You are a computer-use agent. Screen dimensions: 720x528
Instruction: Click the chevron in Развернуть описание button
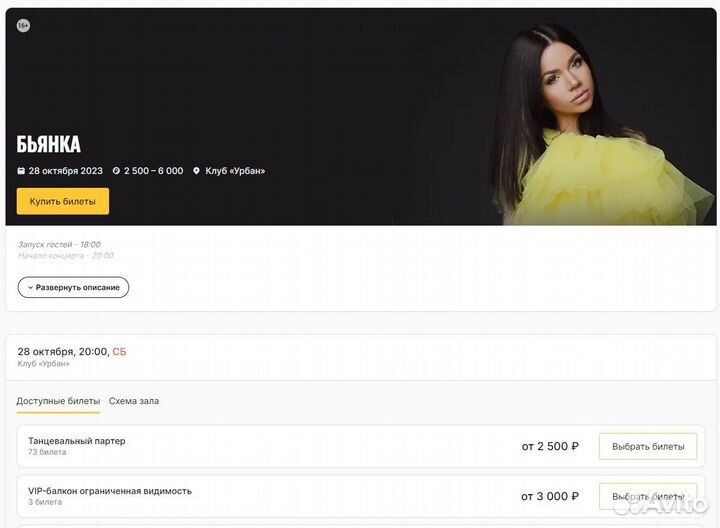30,287
